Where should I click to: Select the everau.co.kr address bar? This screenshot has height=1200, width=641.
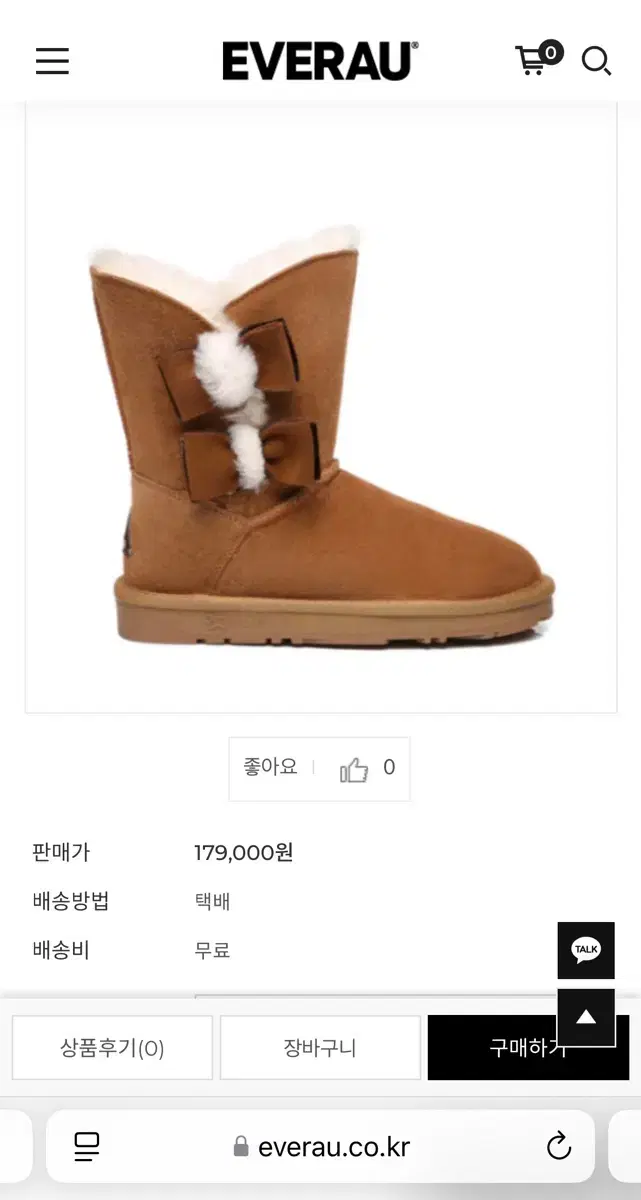pyautogui.click(x=320, y=1146)
